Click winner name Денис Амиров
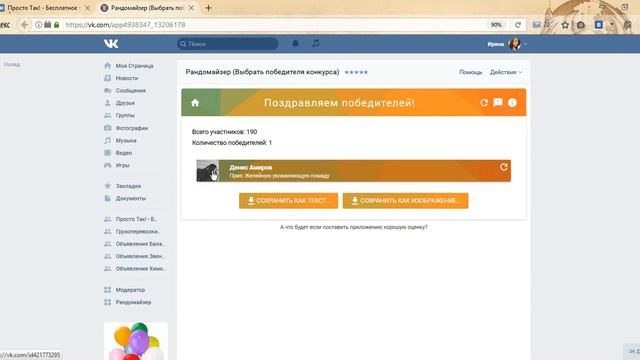The image size is (640, 360). pyautogui.click(x=251, y=167)
